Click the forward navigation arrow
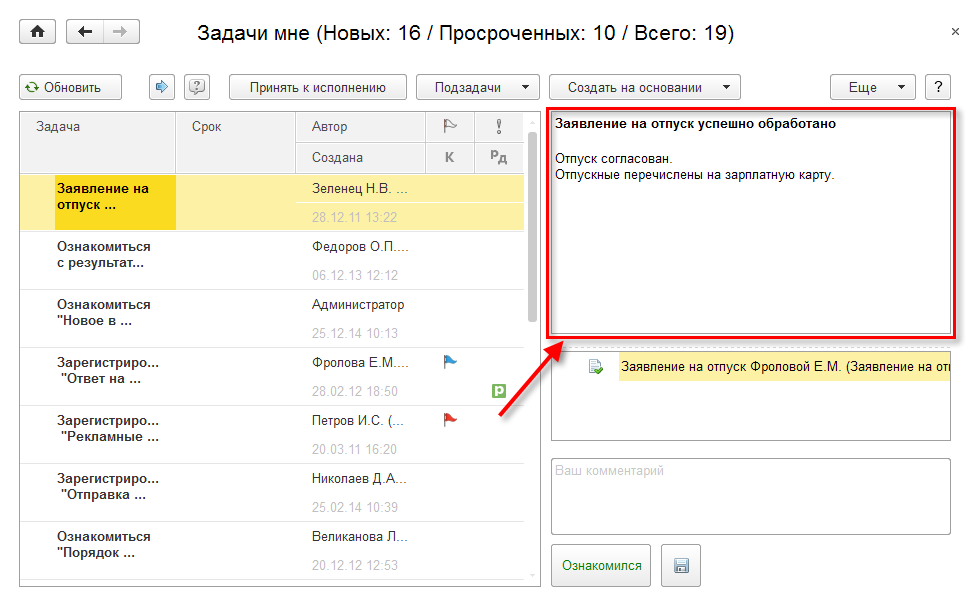977x601 pixels. (121, 32)
